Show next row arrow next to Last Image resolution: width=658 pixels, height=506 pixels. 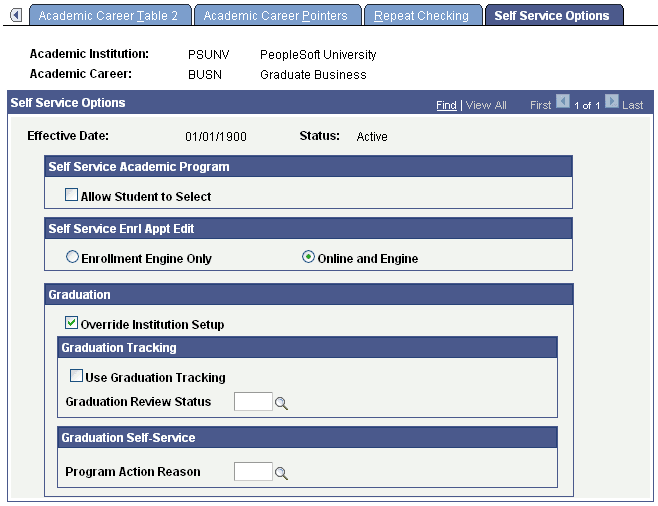click(x=611, y=102)
